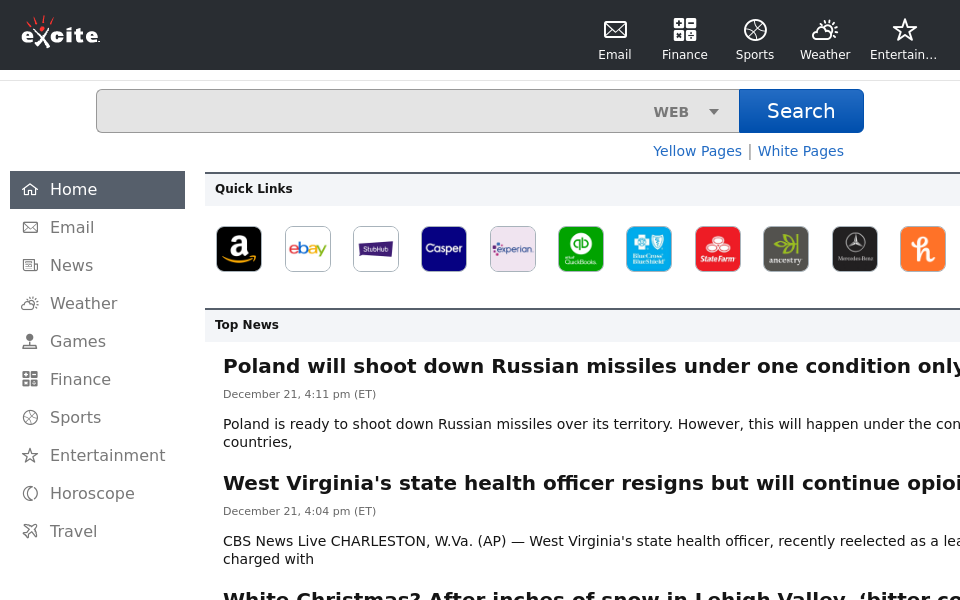Viewport: 960px width, 600px height.
Task: Launch the Casper quick link icon
Action: click(x=444, y=249)
